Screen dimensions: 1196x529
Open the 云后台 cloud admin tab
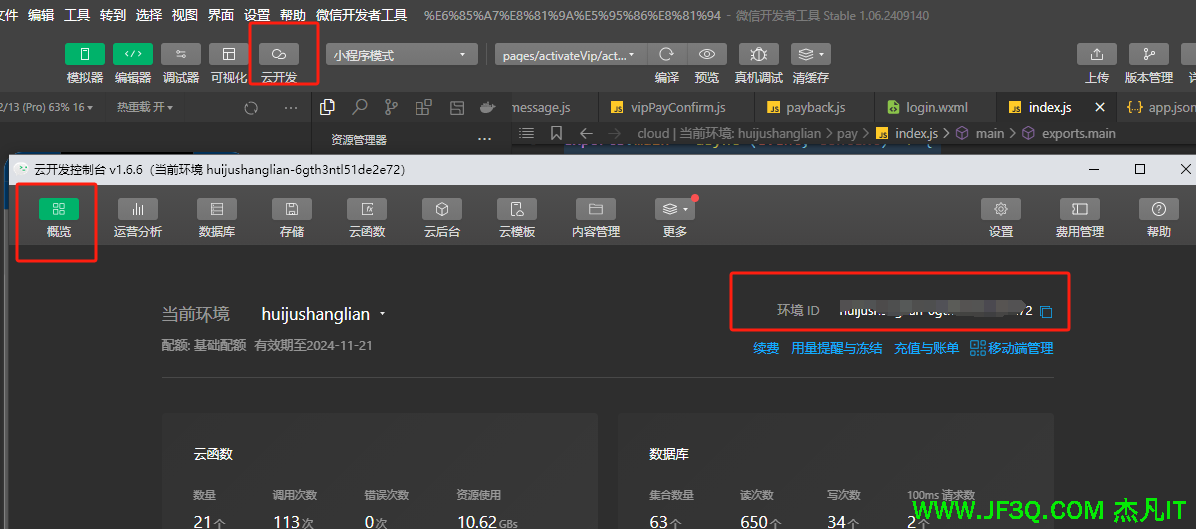442,220
